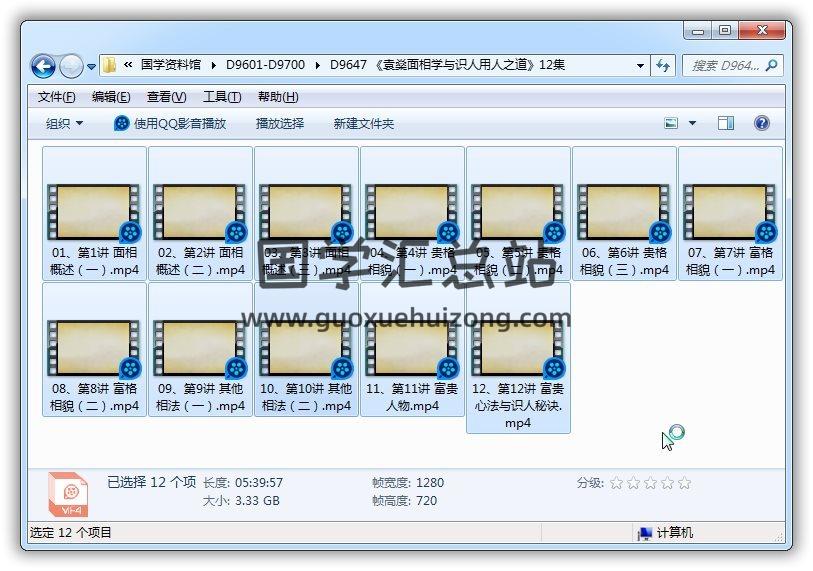Select video 03、第3讲 thumbnail
The image size is (813, 571).
[306, 213]
